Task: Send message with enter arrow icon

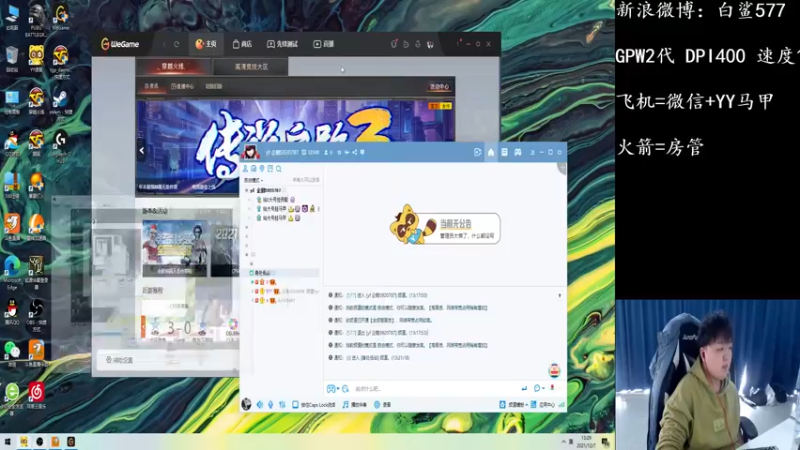Action: coord(524,389)
